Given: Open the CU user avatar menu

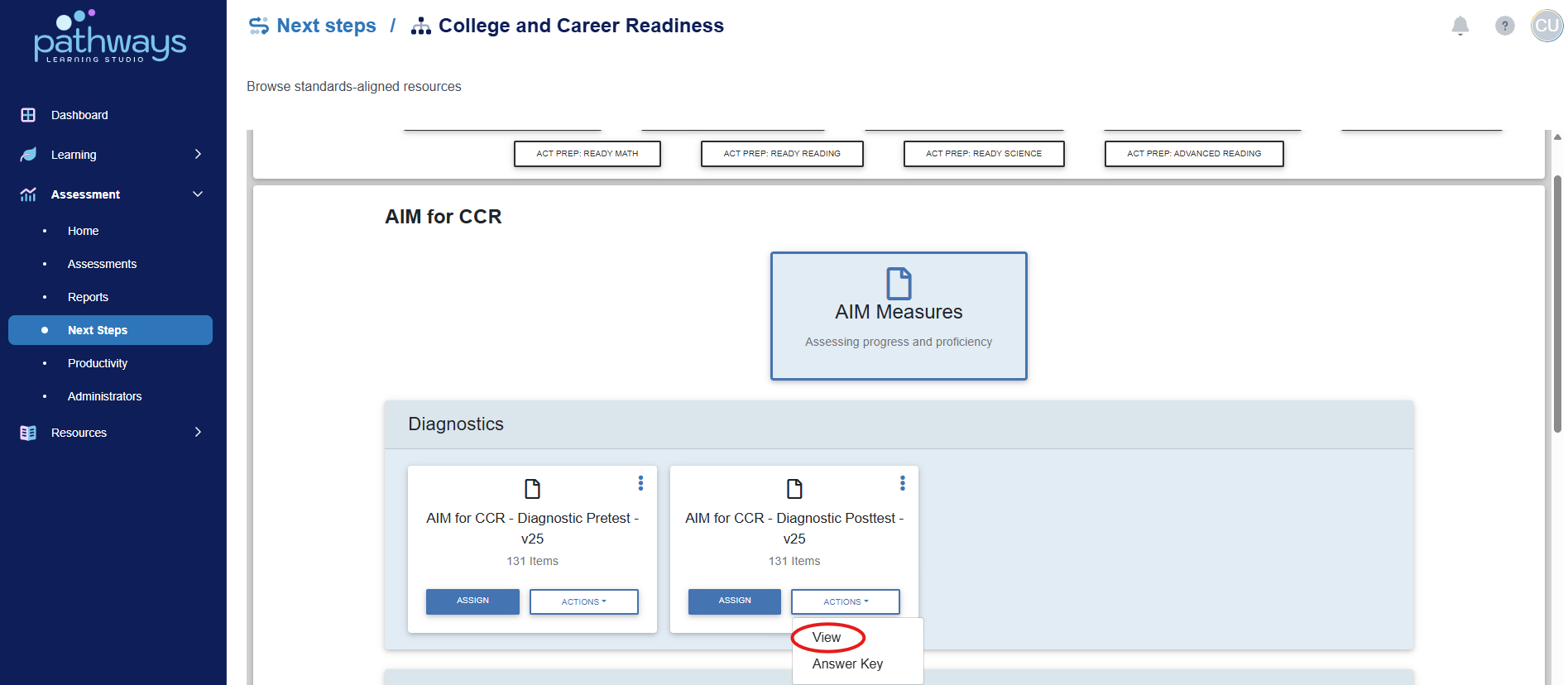Looking at the screenshot, I should pyautogui.click(x=1546, y=26).
